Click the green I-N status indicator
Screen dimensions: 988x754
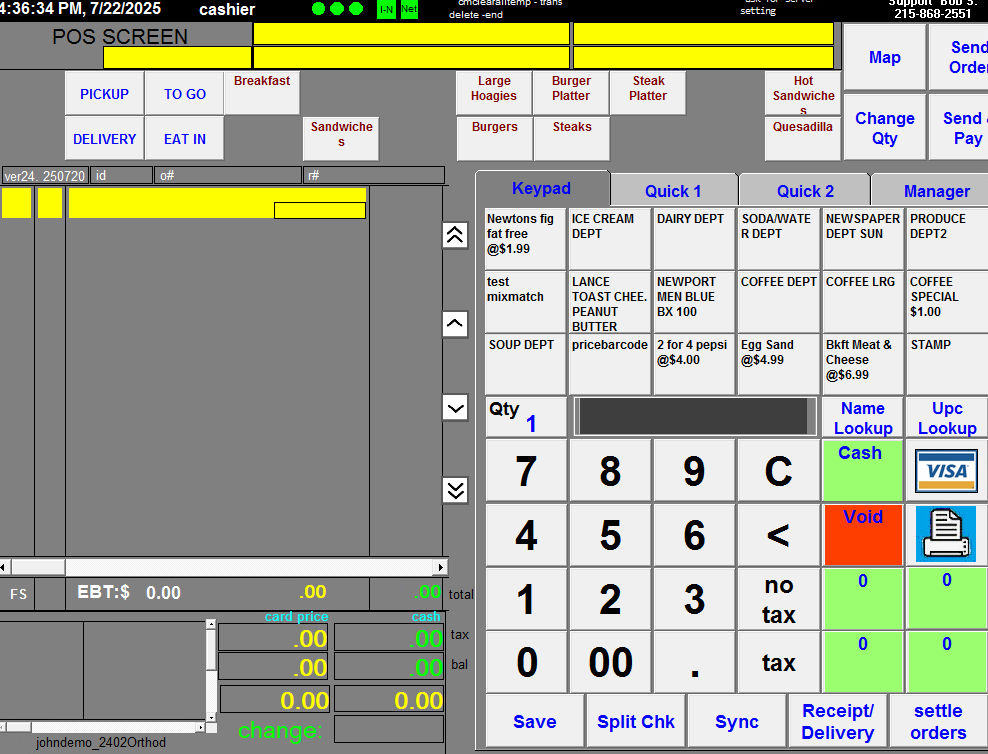(x=386, y=9)
